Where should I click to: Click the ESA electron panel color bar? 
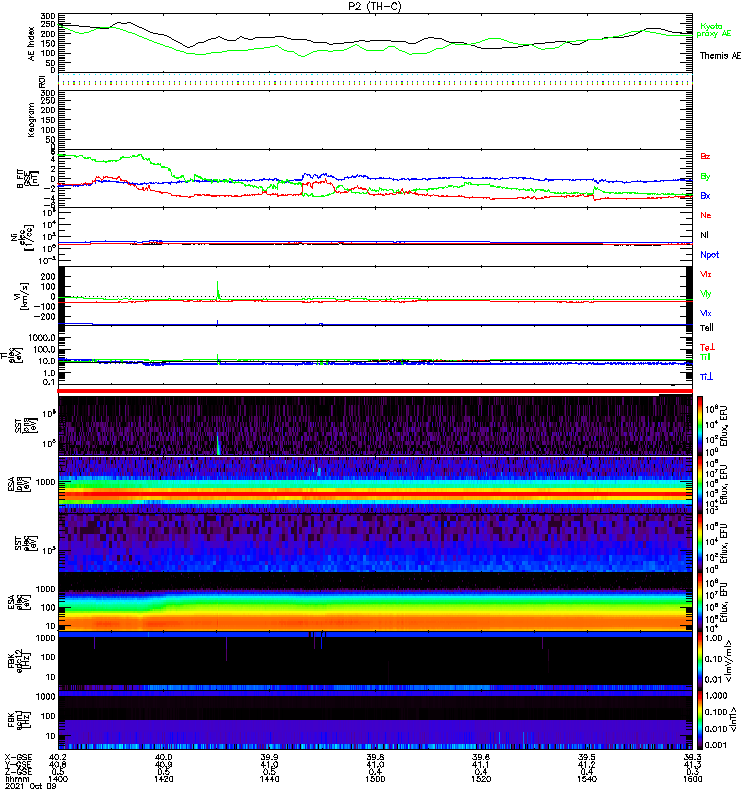point(699,602)
